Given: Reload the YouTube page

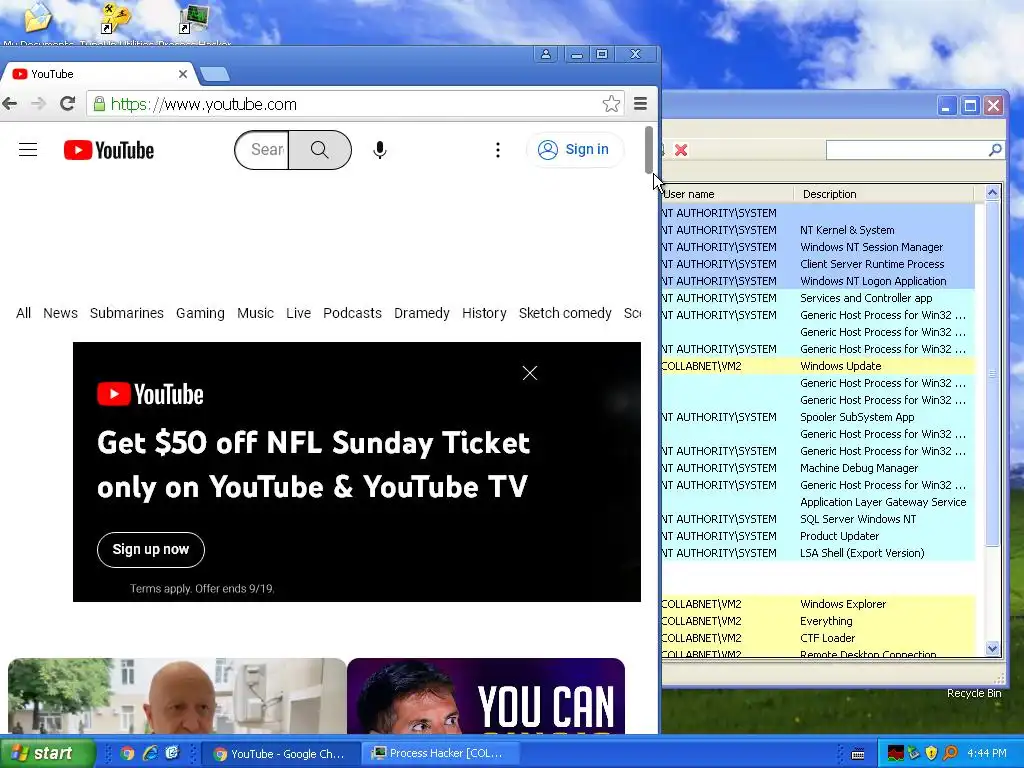Looking at the screenshot, I should click(x=67, y=103).
